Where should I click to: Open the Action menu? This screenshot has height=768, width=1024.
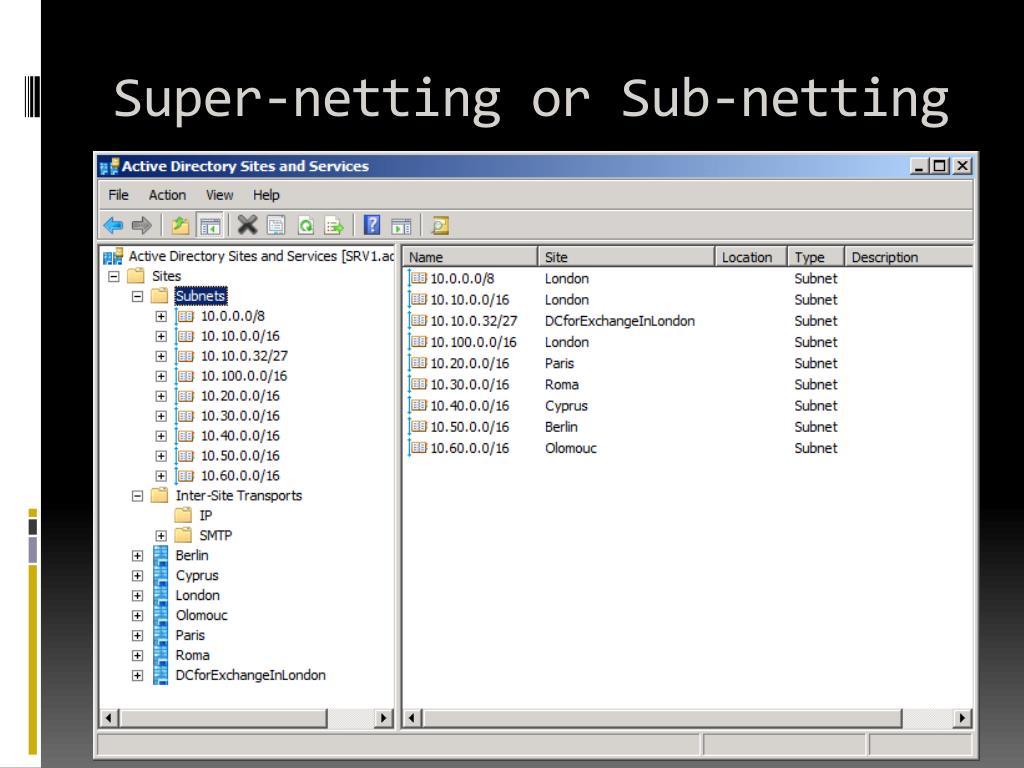point(167,195)
